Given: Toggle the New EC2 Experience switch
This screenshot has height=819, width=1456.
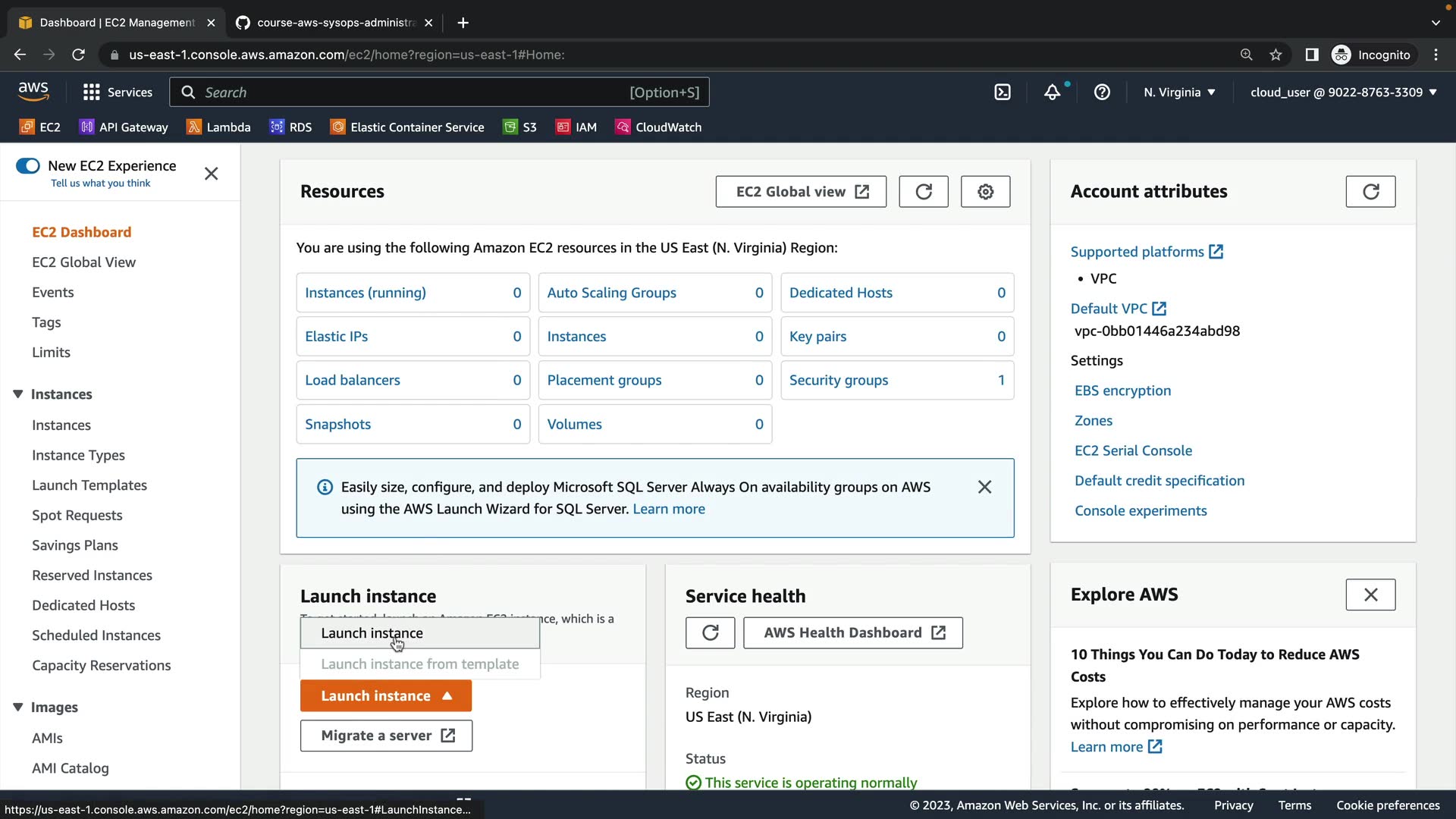Looking at the screenshot, I should point(28,166).
